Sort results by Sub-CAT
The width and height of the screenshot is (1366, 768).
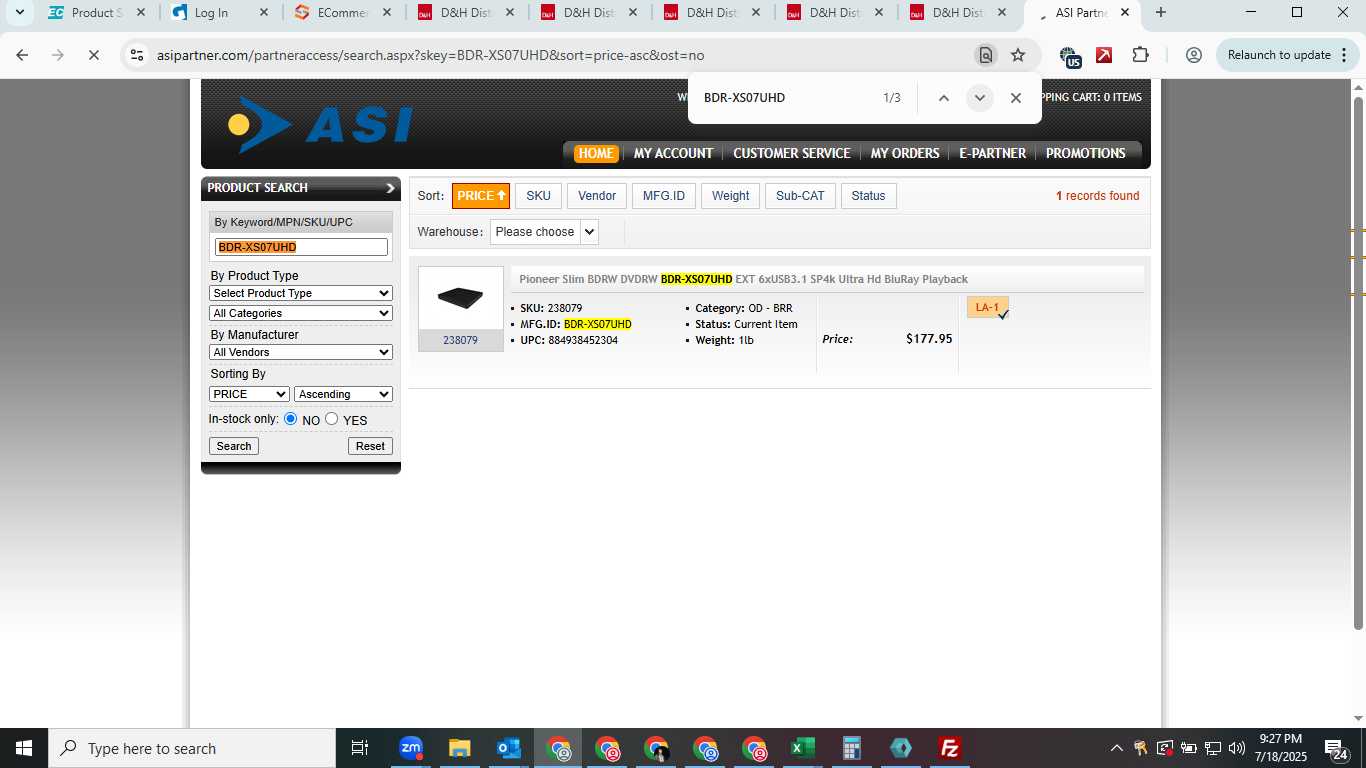pos(800,196)
